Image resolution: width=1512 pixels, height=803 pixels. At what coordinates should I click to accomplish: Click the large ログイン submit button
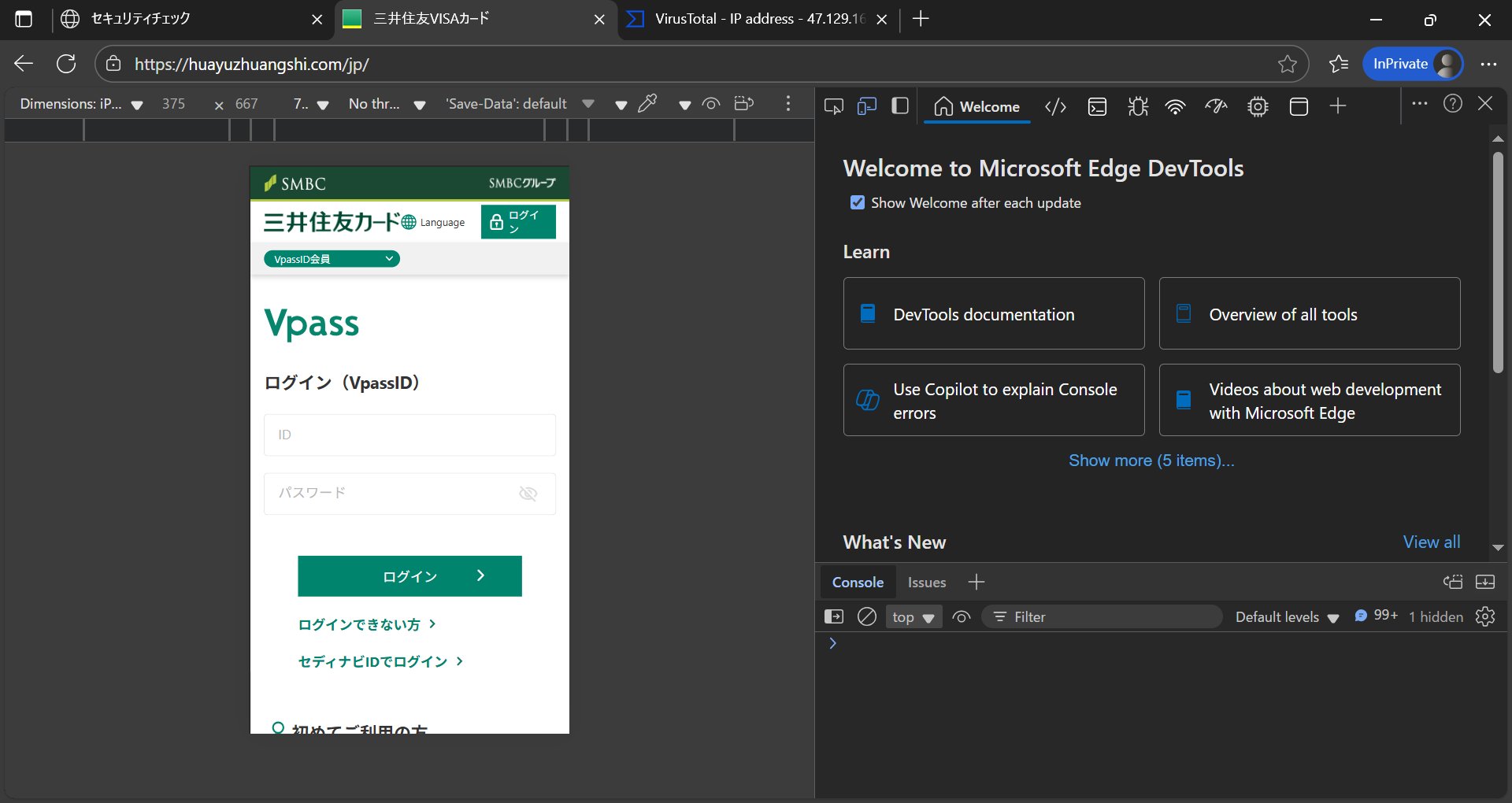click(x=409, y=576)
